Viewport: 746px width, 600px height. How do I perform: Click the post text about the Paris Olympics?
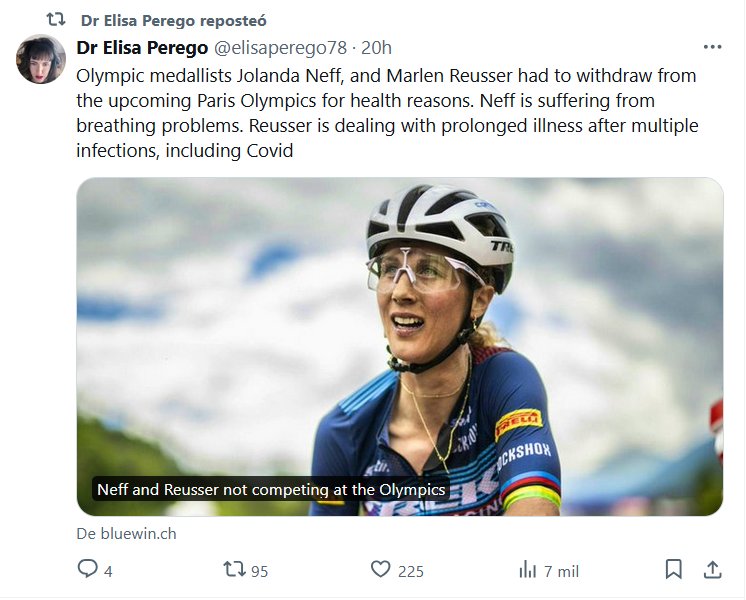(x=386, y=113)
